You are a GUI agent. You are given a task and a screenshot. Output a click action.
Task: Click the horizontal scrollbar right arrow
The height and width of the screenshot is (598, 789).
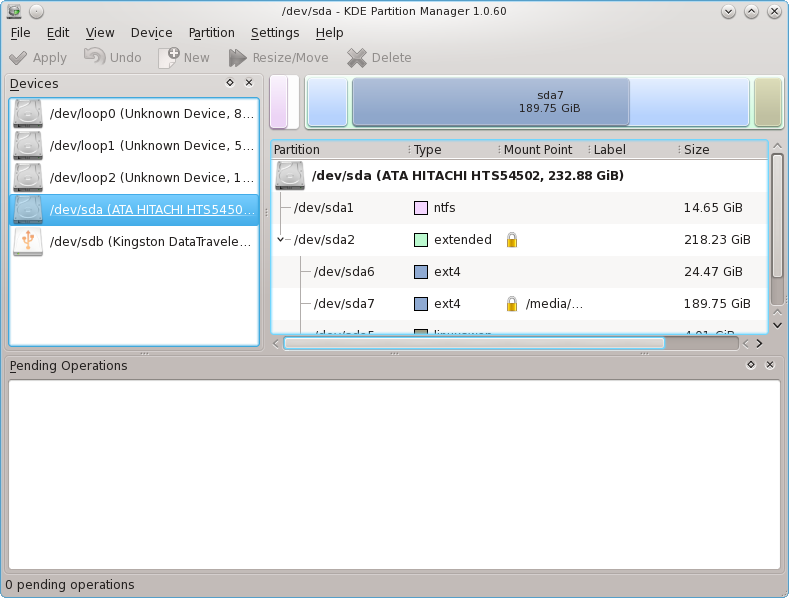click(759, 344)
